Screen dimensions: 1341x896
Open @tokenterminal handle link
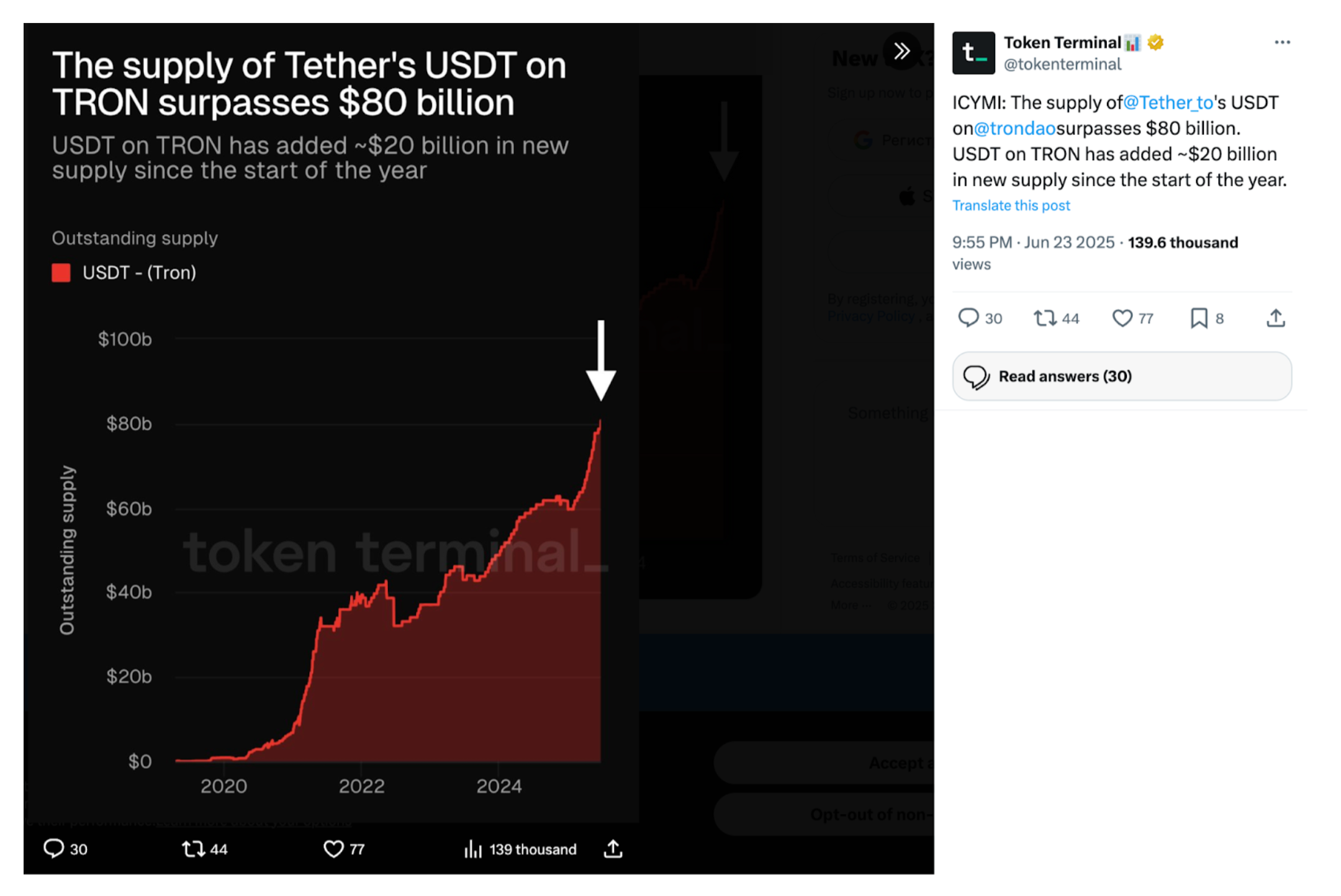tap(1063, 64)
